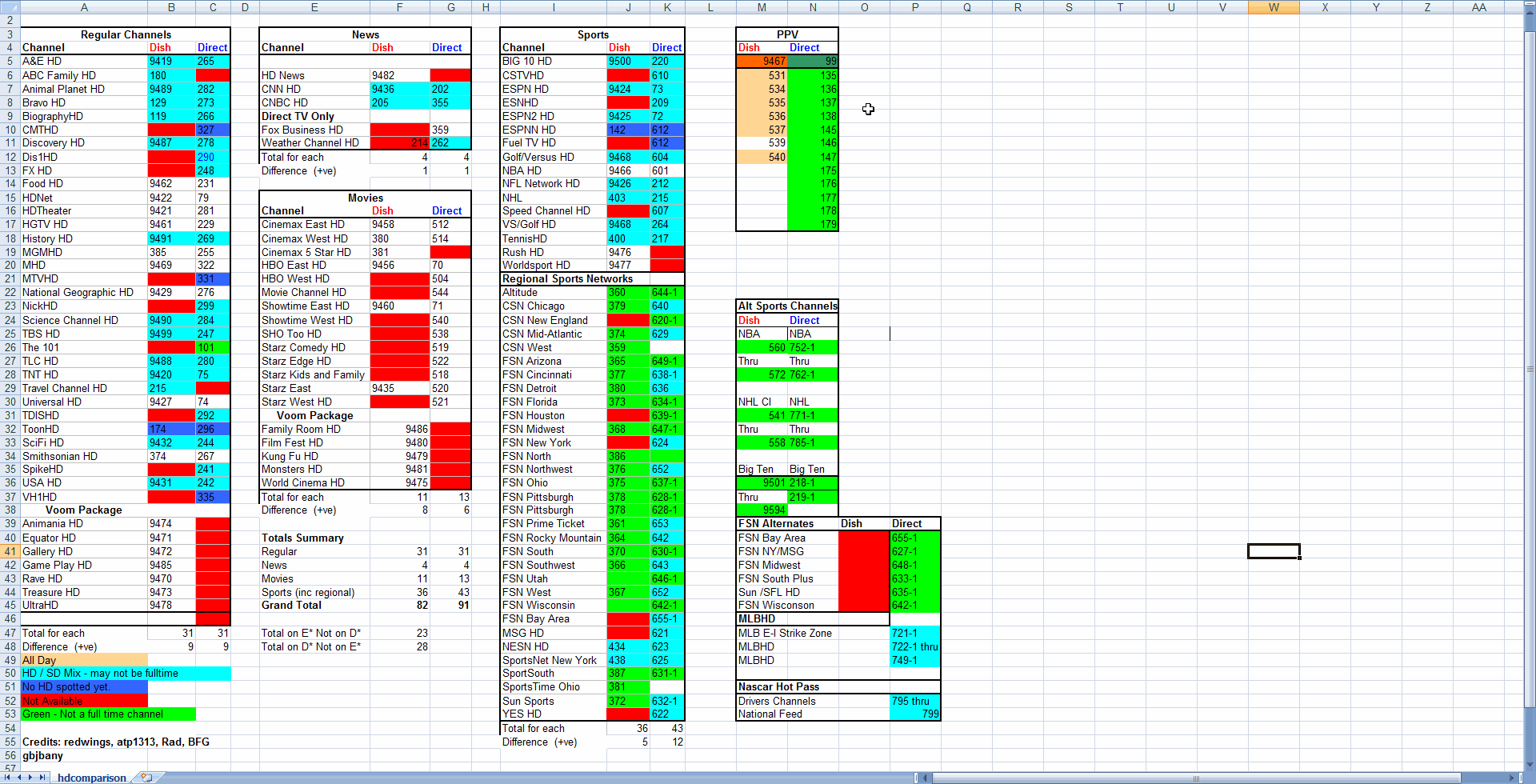Jump to the last sheet tab arrow
The width and height of the screenshot is (1536, 784).
coord(42,778)
